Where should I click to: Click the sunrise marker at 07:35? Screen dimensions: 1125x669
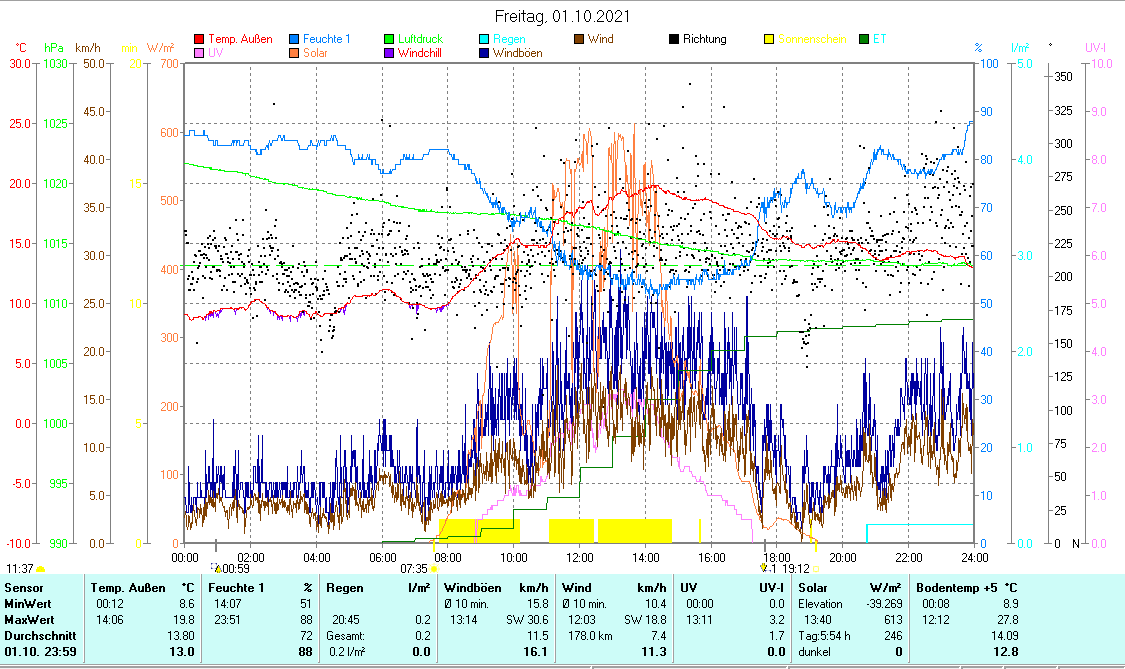[434, 568]
